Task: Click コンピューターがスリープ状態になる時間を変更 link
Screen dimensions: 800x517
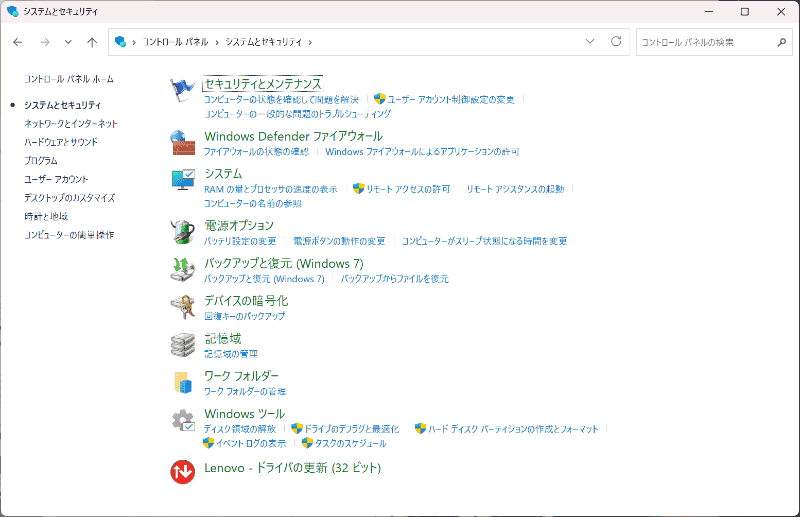Action: pyautogui.click(x=484, y=241)
